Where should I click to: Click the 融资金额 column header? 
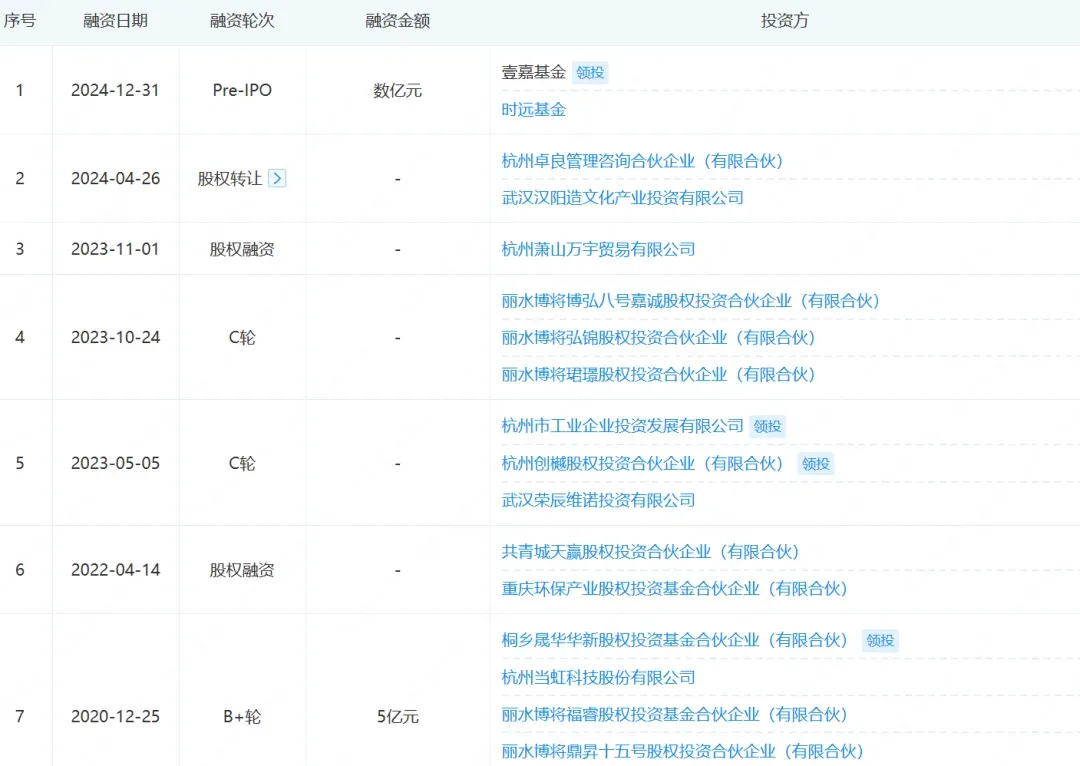click(x=398, y=21)
